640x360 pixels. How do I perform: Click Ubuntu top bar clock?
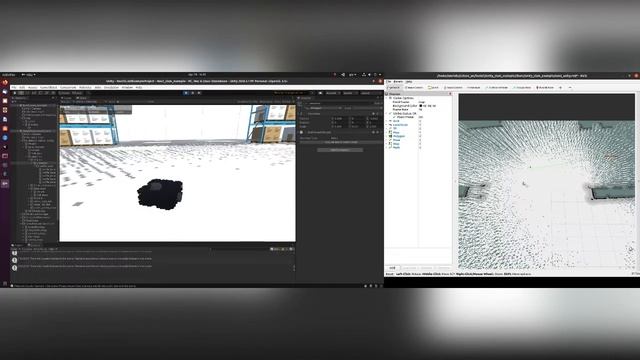197,75
